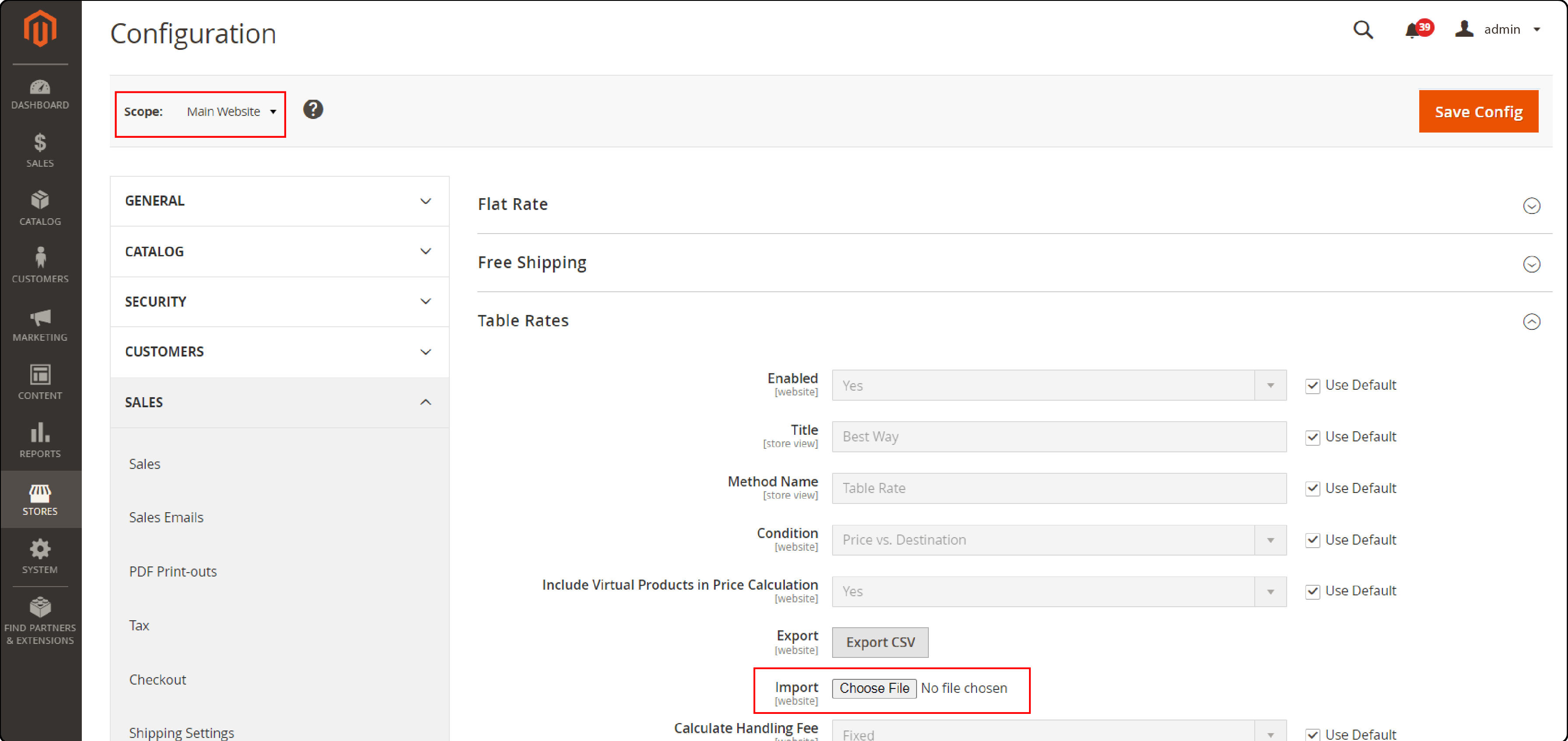The height and width of the screenshot is (741, 1568).
Task: Click the Magento logo icon
Action: (x=40, y=28)
